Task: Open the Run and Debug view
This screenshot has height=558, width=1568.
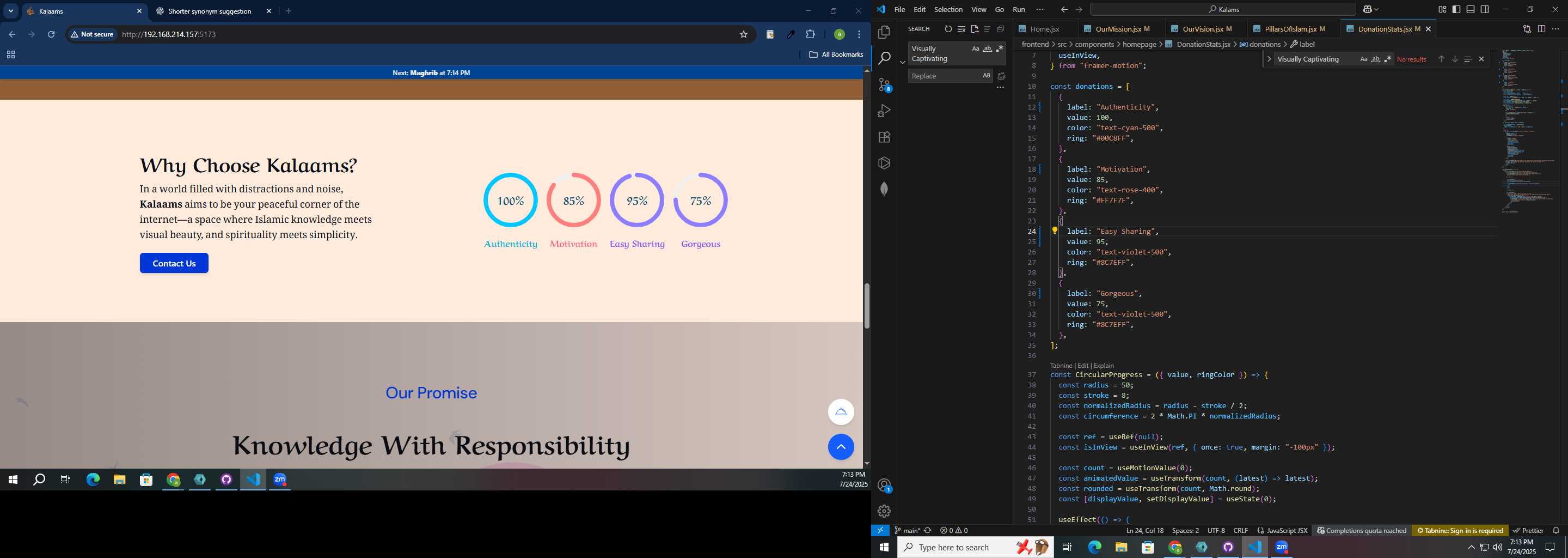Action: pos(884,111)
